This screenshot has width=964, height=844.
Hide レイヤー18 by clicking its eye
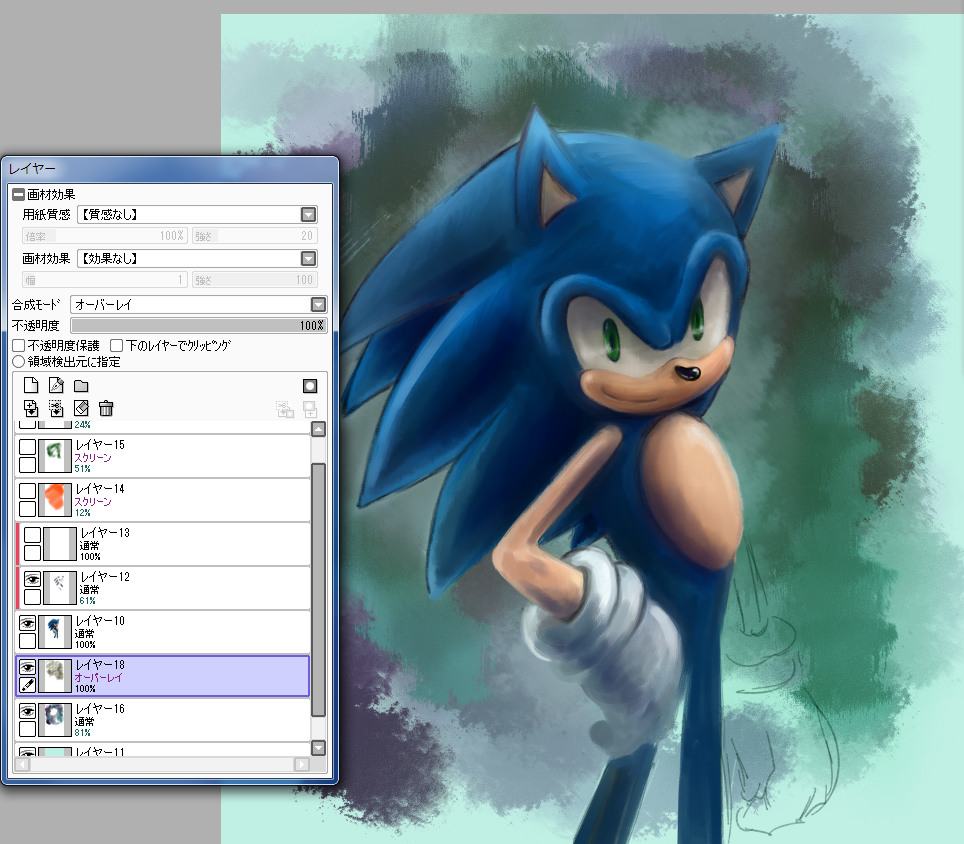[27, 667]
